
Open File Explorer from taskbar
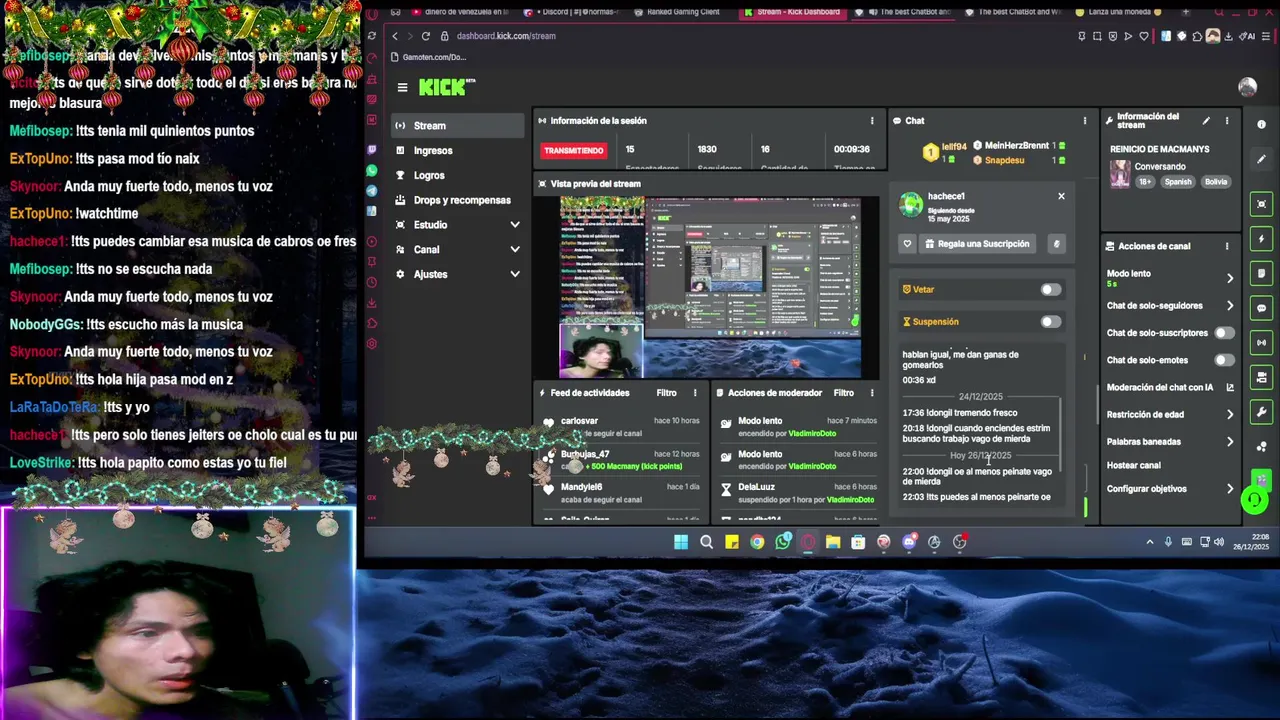[833, 542]
